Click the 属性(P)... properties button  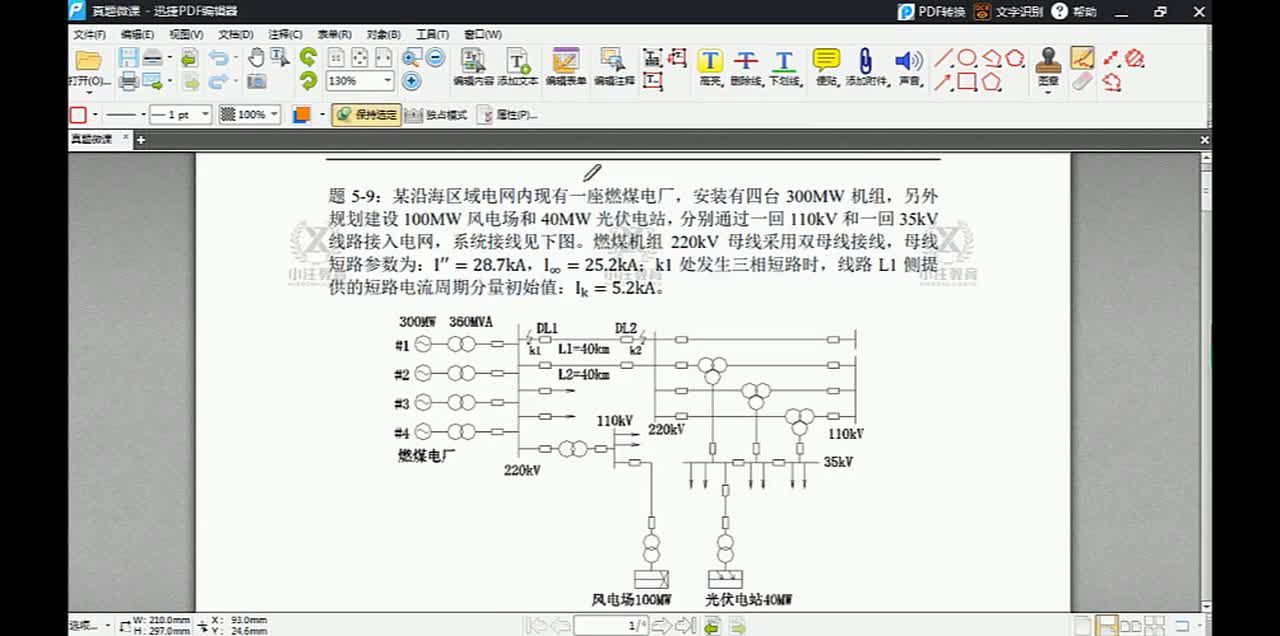508,115
